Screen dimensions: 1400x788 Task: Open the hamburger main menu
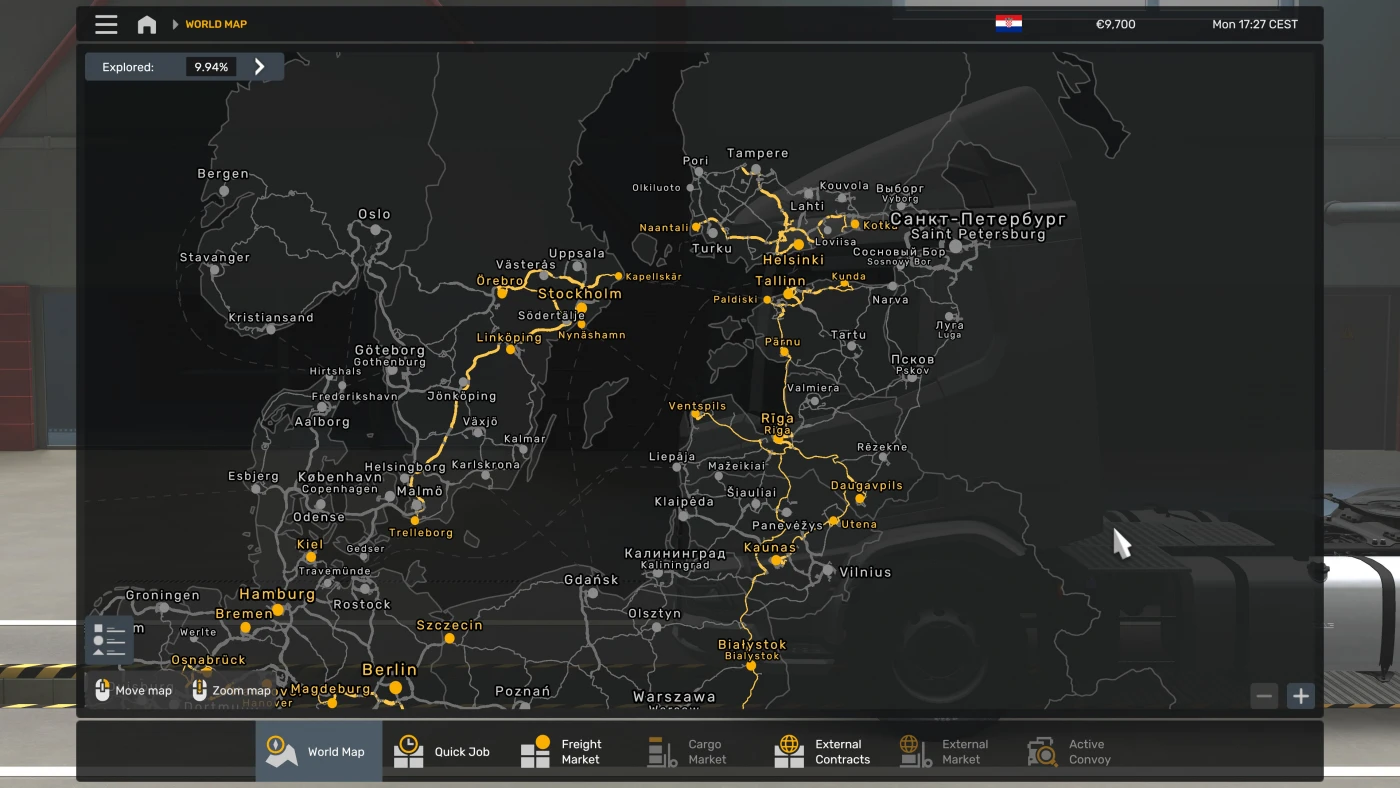pyautogui.click(x=106, y=24)
